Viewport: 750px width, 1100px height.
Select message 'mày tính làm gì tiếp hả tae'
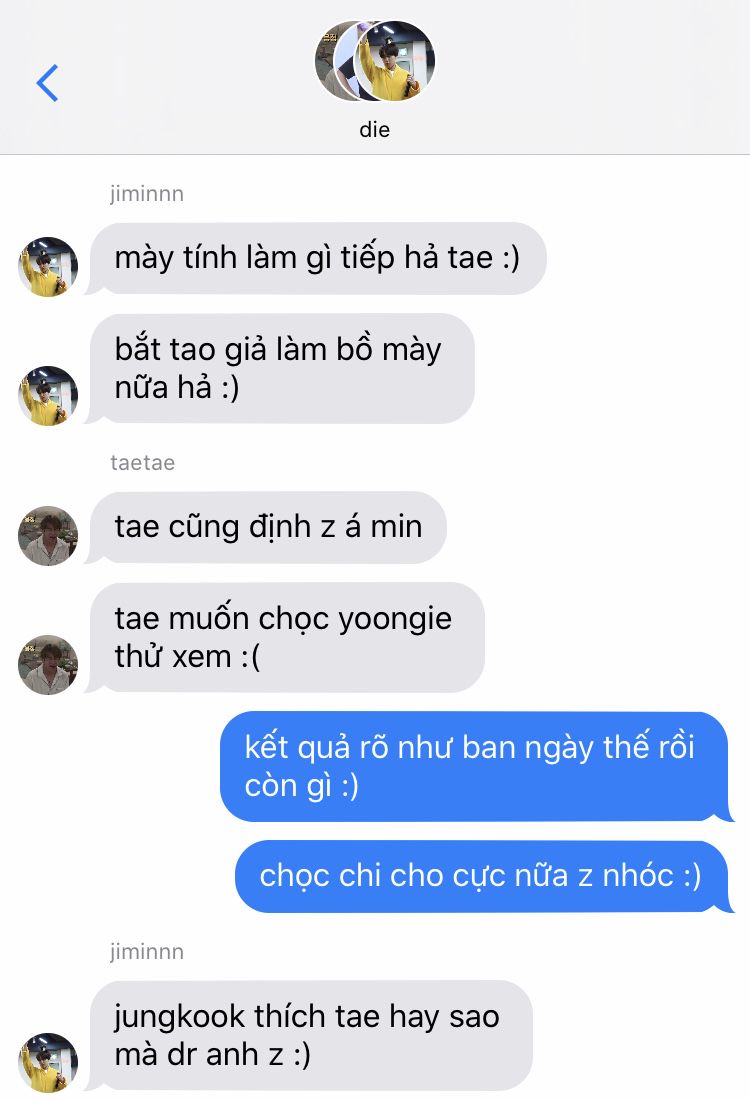point(316,258)
